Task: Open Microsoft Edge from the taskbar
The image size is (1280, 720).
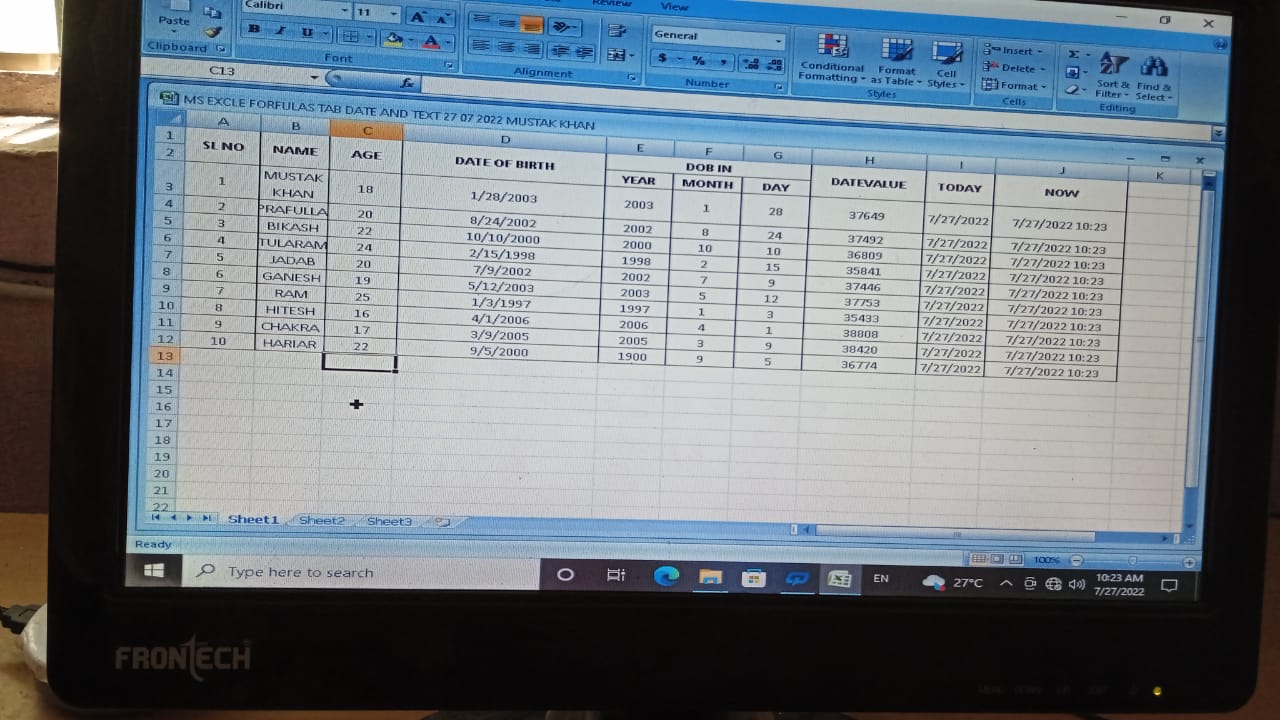Action: click(666, 576)
